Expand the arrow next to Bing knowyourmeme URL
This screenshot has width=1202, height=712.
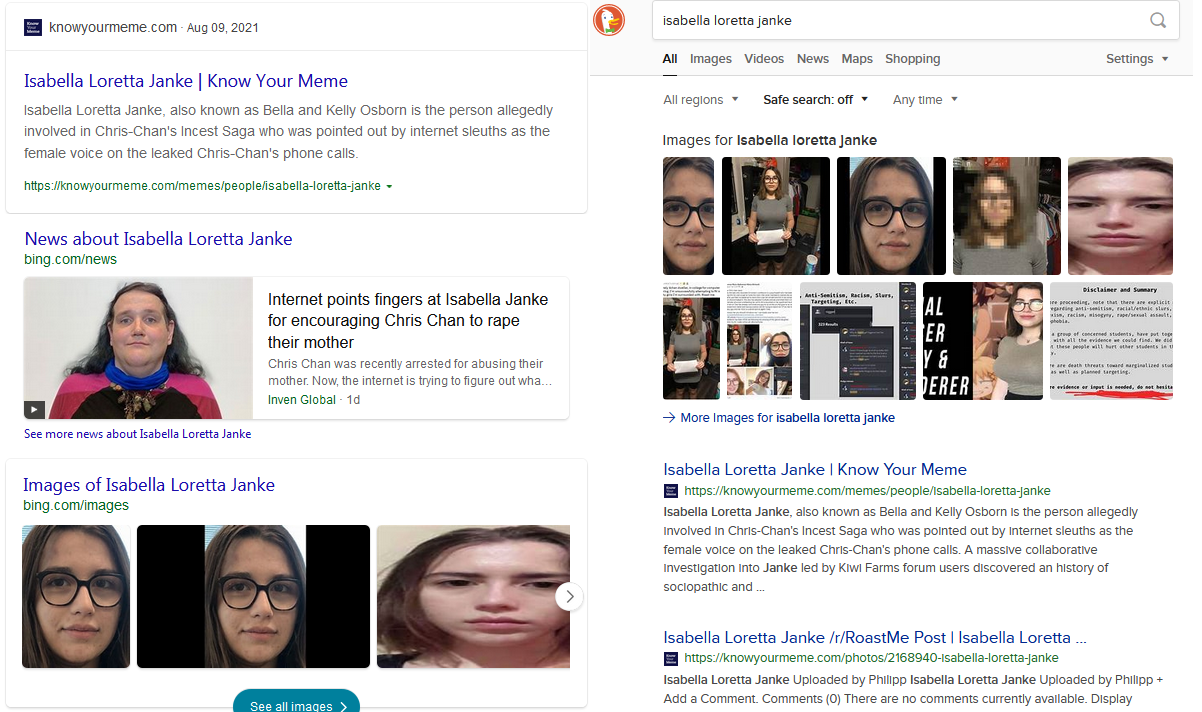tap(389, 187)
